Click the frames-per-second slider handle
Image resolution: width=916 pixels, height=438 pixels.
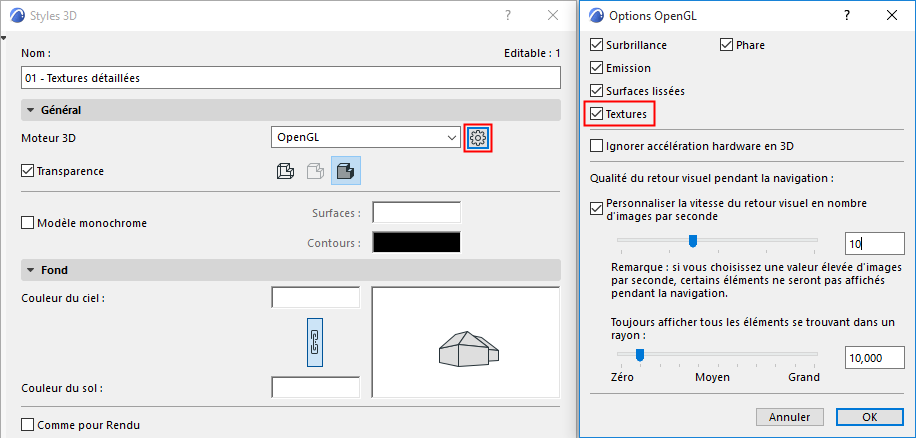tap(692, 240)
